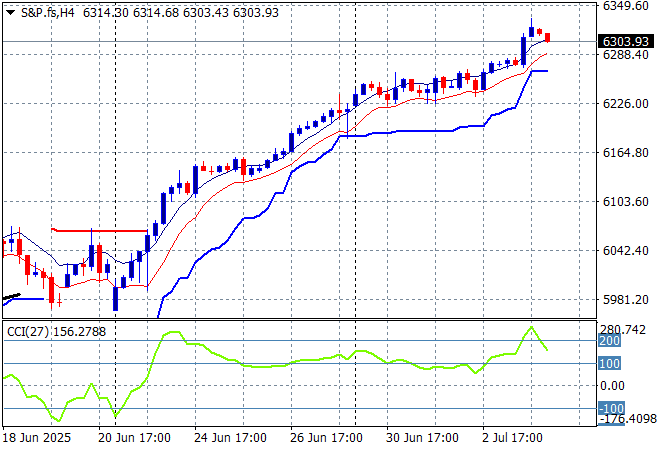This screenshot has height=450, width=660.
Task: Select the CCI 200 level label
Action: [x=609, y=341]
